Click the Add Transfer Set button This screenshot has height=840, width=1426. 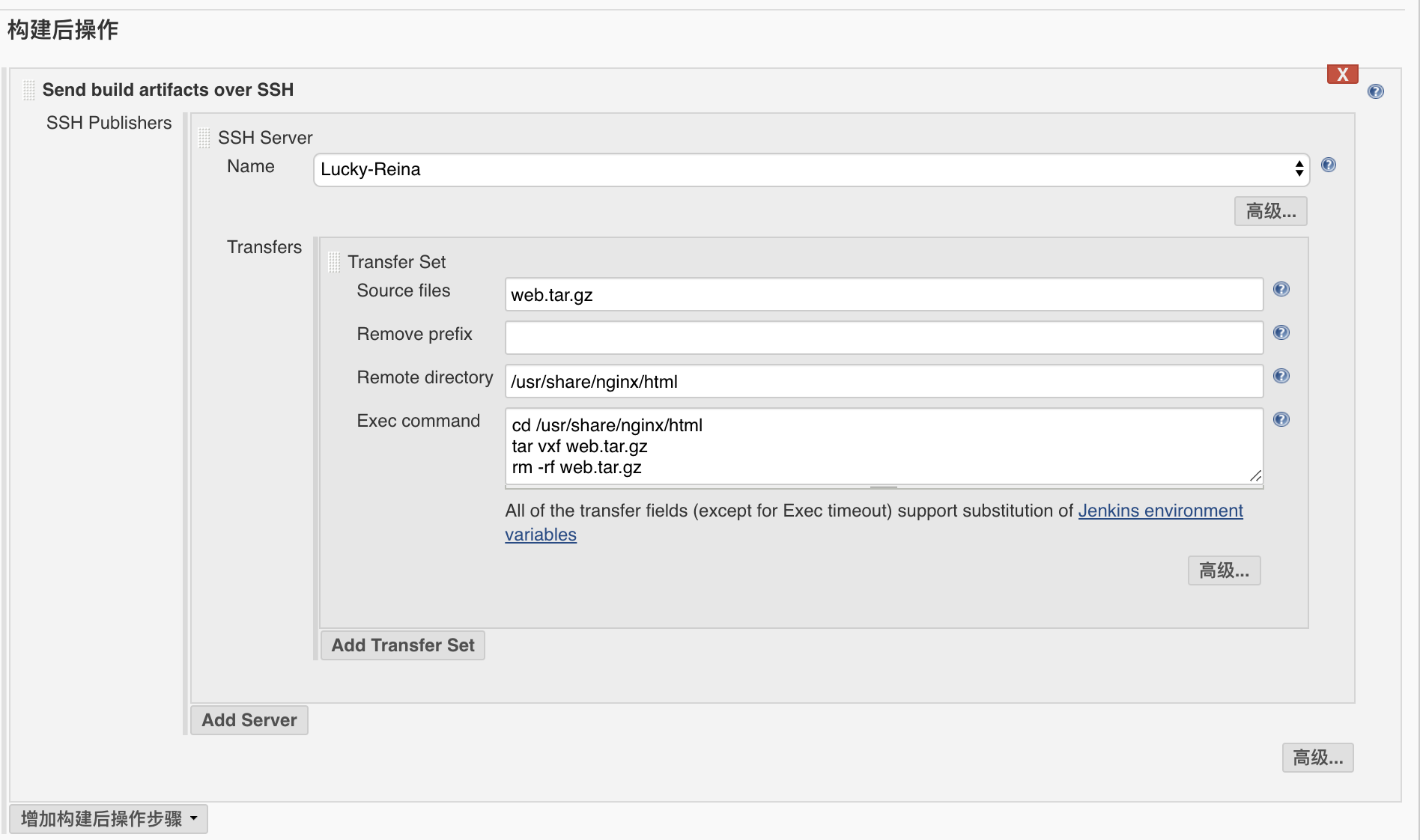(403, 646)
